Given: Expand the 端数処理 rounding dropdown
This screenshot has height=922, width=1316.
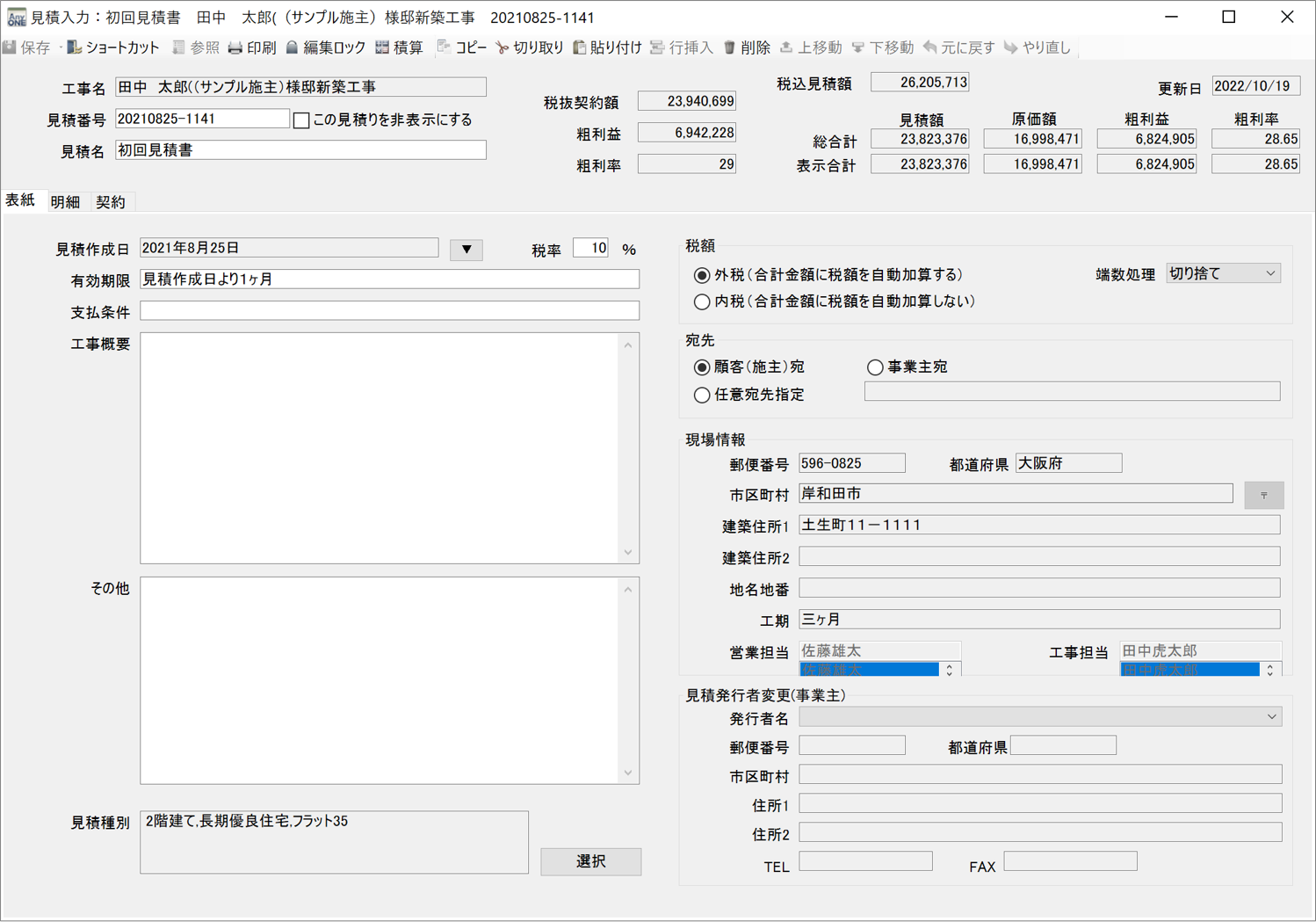Looking at the screenshot, I should [x=1222, y=273].
